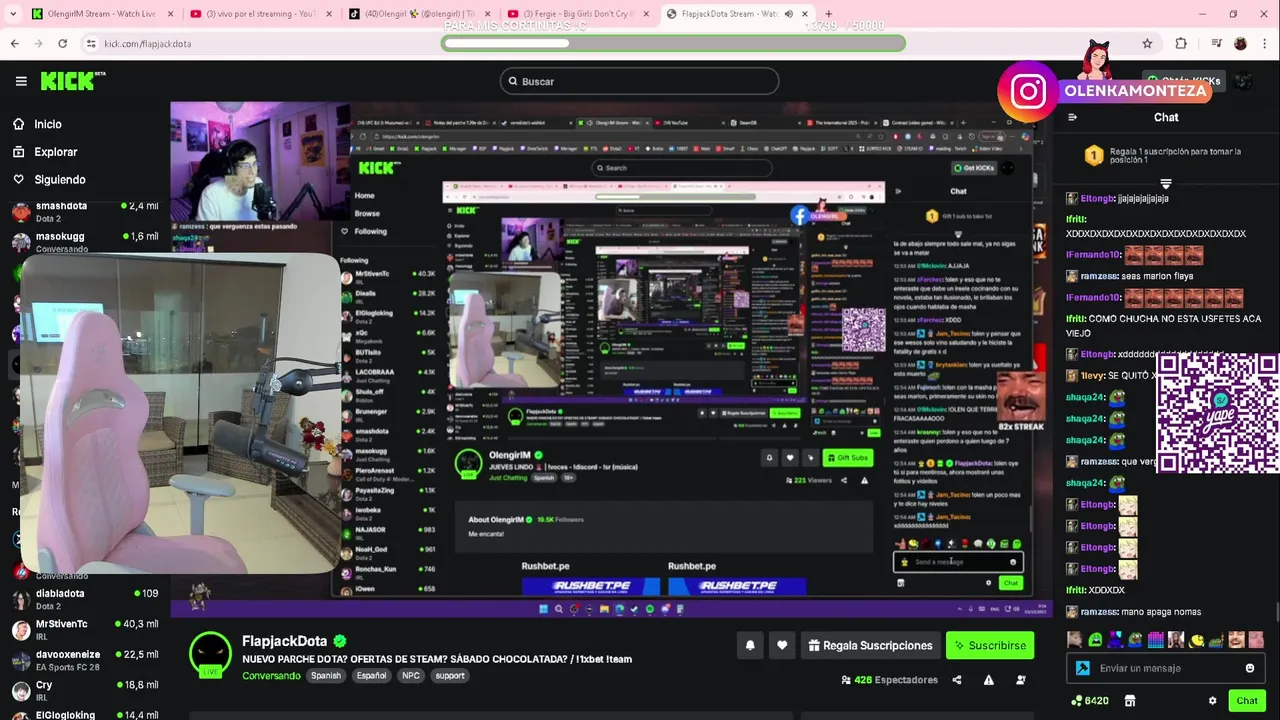Click the site information icon in address bar
This screenshot has height=720, width=1280.
(91, 44)
